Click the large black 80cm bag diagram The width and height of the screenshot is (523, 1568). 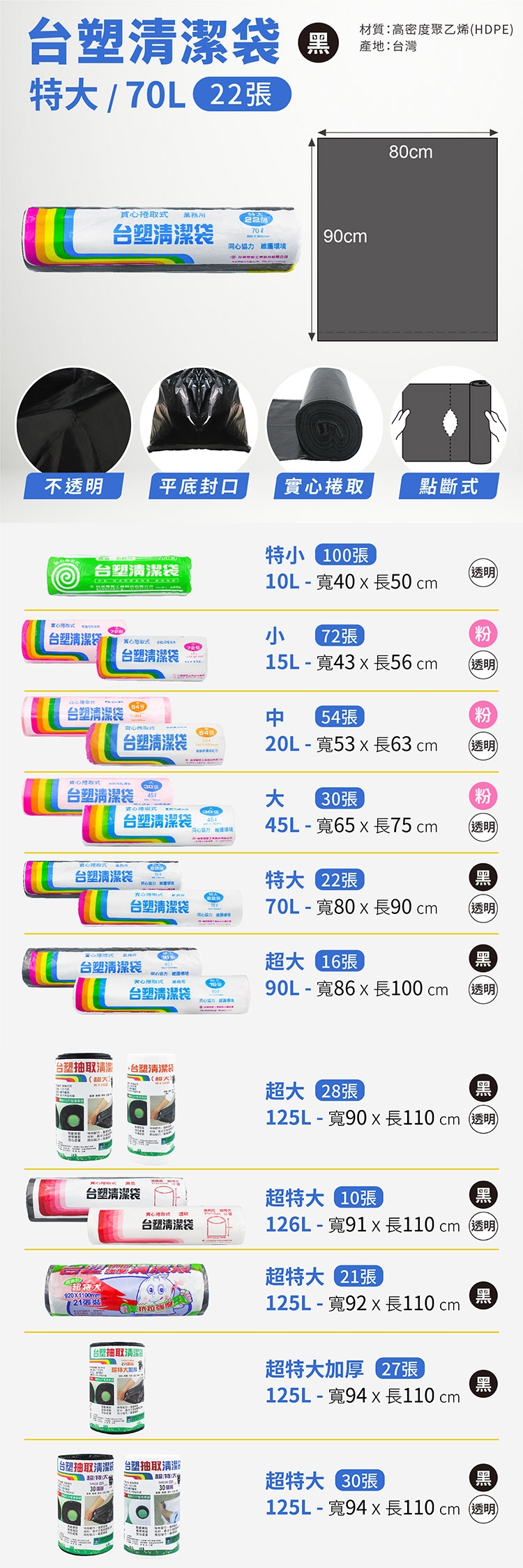(x=408, y=238)
